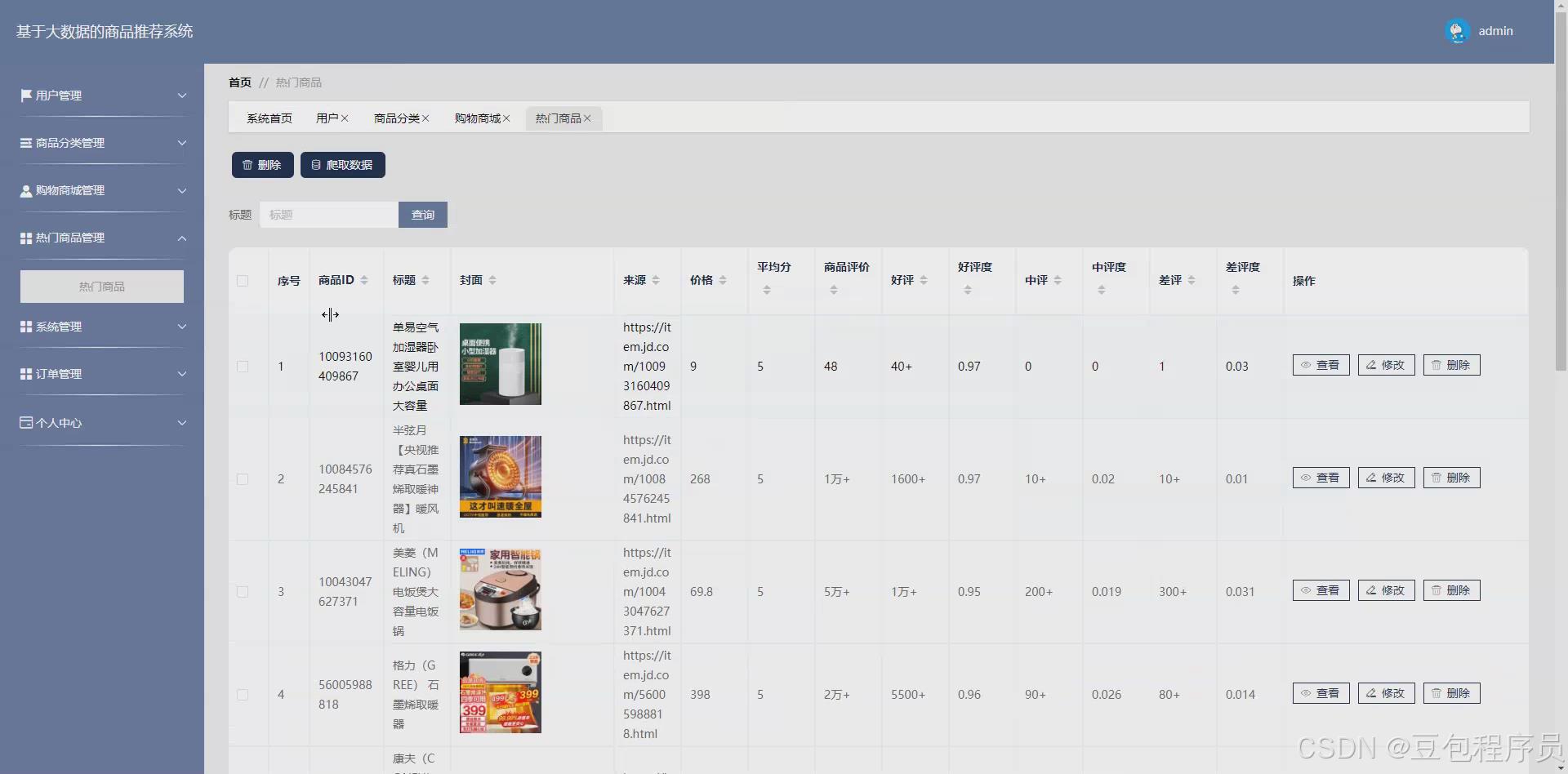Click the 删除 button above the search
The width and height of the screenshot is (1568, 774).
pos(262,165)
